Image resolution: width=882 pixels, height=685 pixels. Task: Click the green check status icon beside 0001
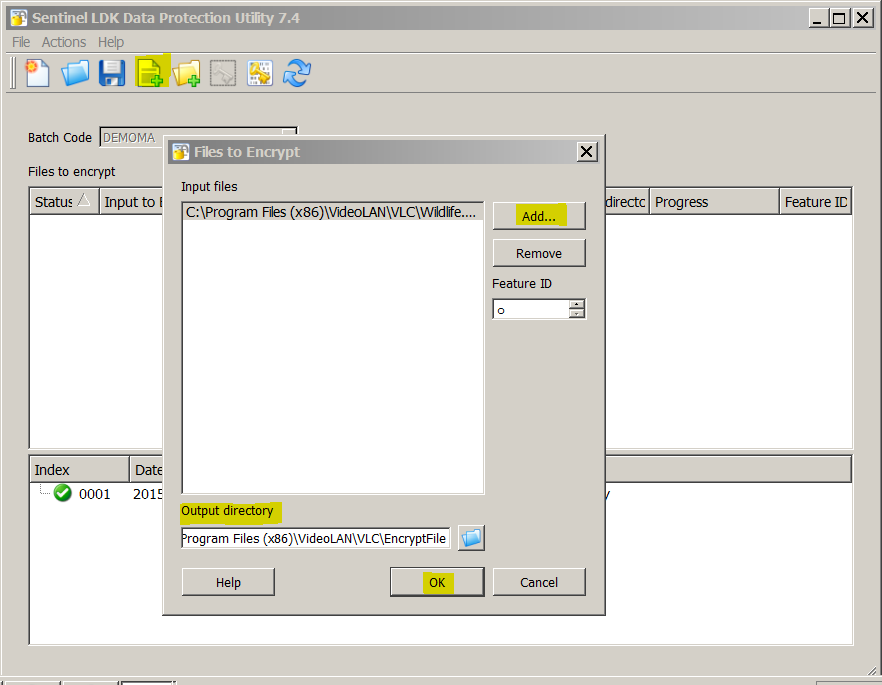point(61,493)
